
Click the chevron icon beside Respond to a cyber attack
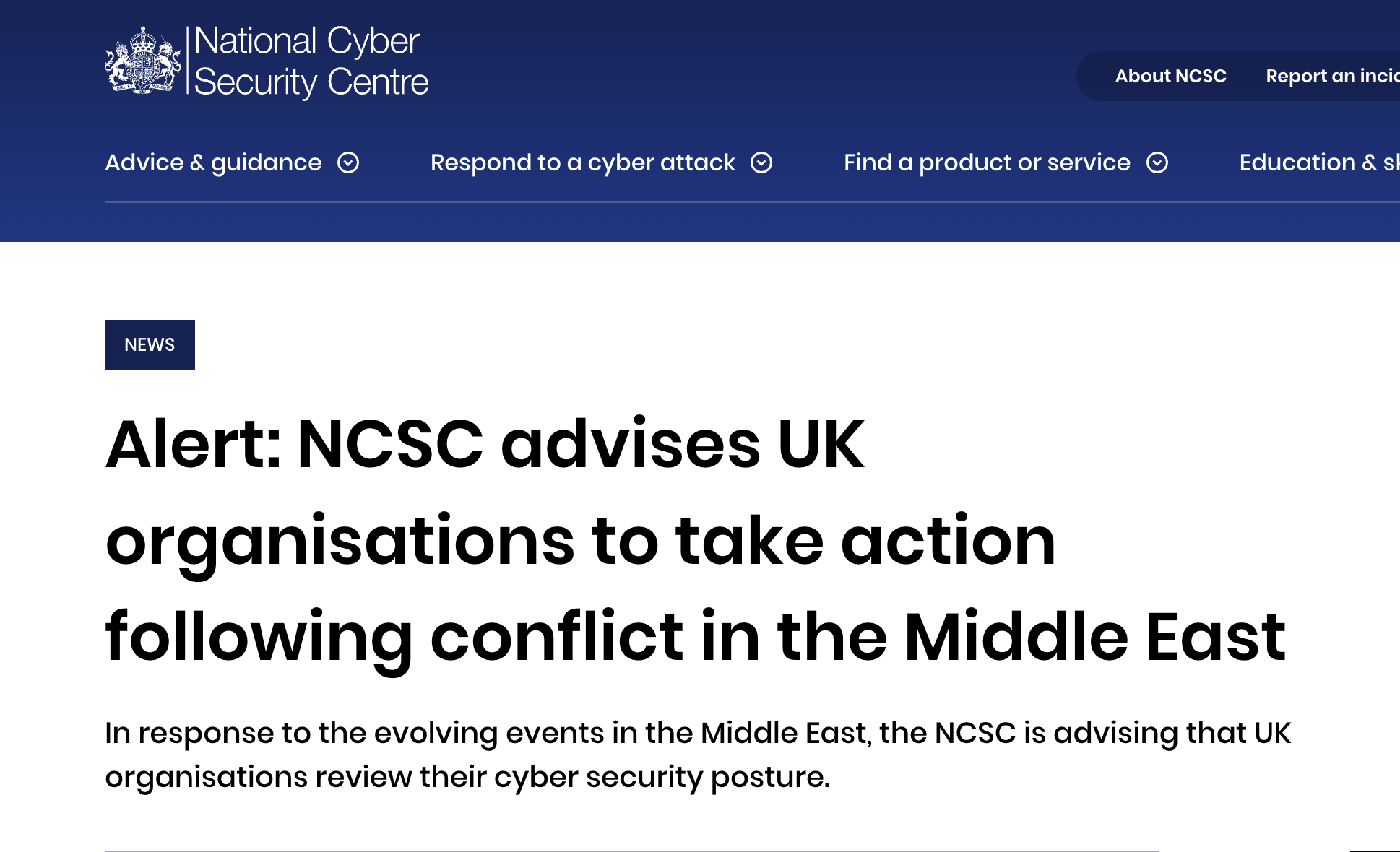click(x=761, y=164)
